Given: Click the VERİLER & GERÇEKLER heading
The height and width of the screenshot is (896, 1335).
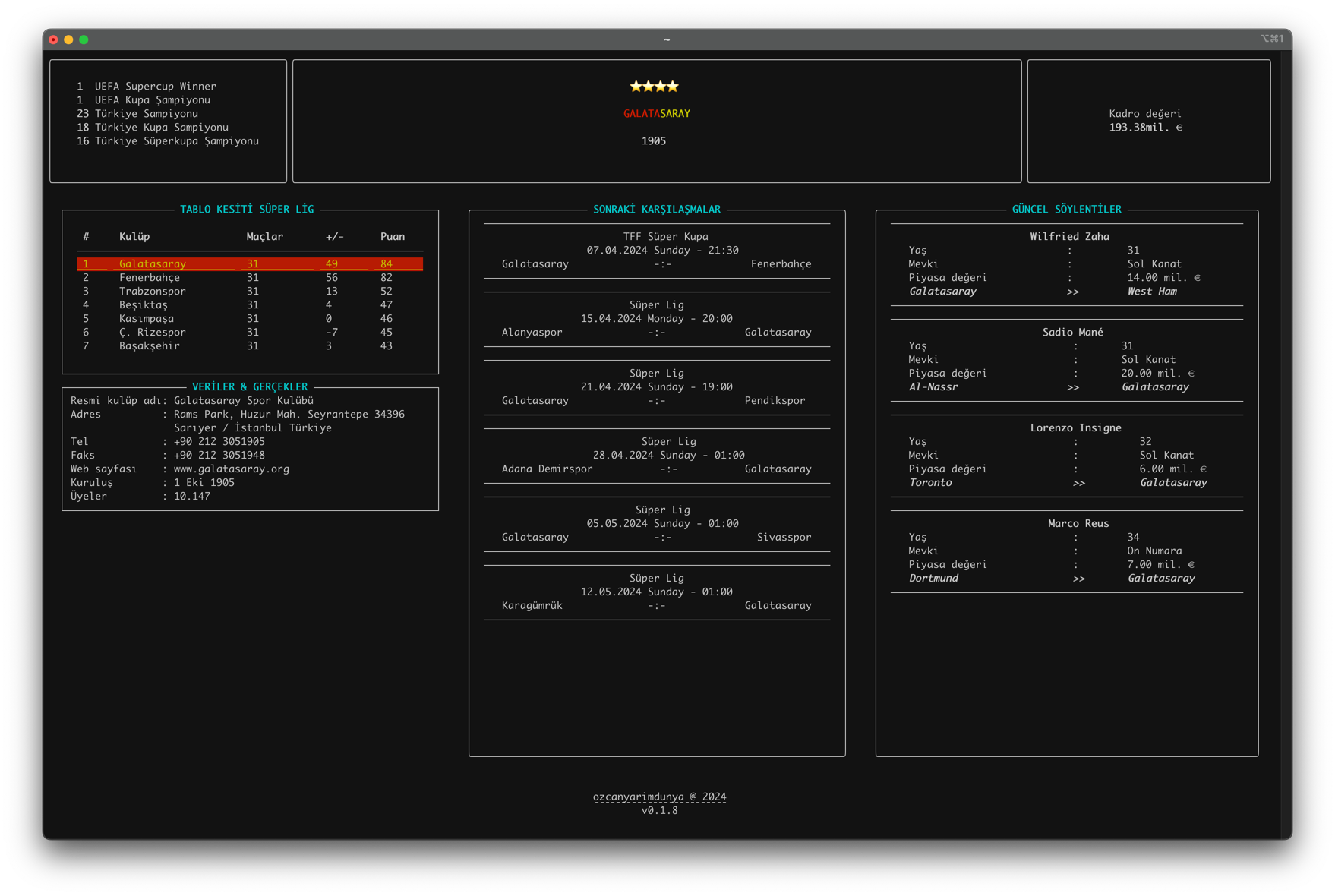Looking at the screenshot, I should pos(250,386).
